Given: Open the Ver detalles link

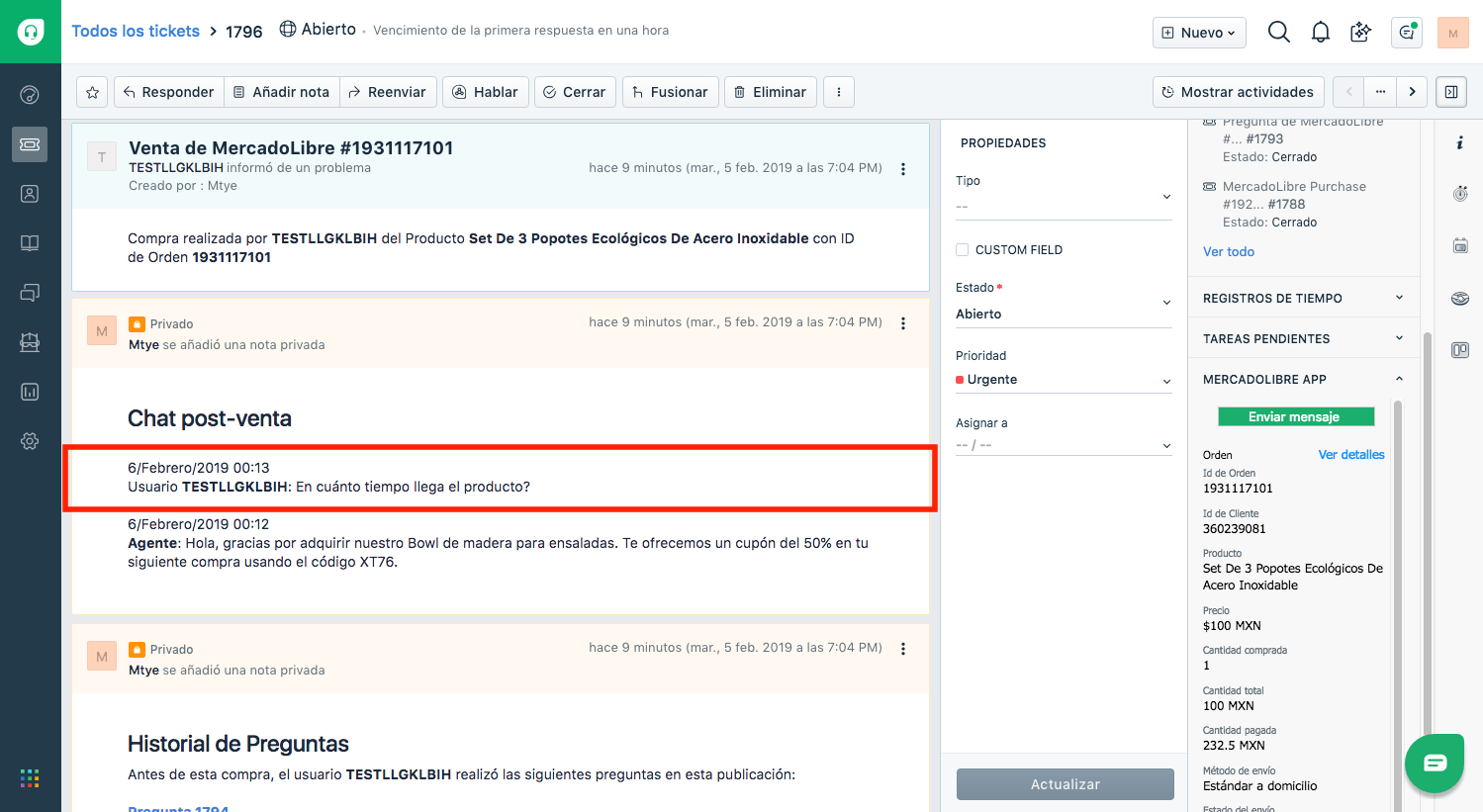Looking at the screenshot, I should [1351, 455].
